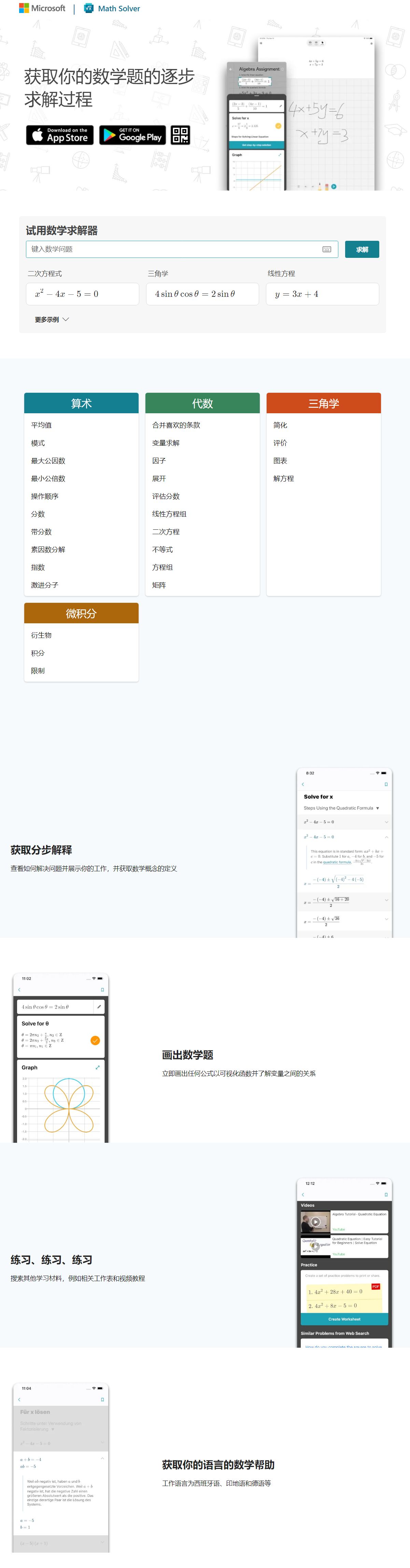
Task: Open the 展开 topic
Action: (x=159, y=478)
